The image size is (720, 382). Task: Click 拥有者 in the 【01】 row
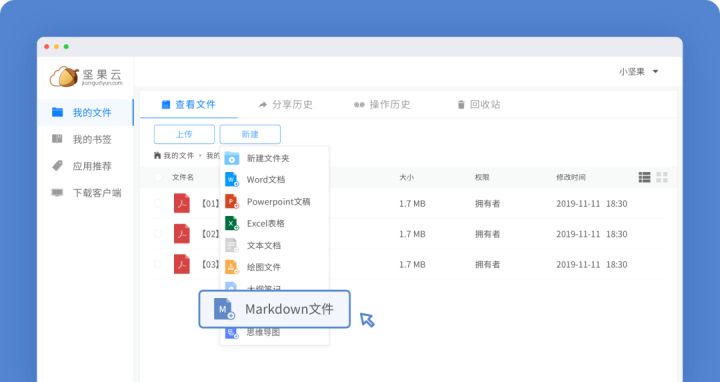coord(487,203)
